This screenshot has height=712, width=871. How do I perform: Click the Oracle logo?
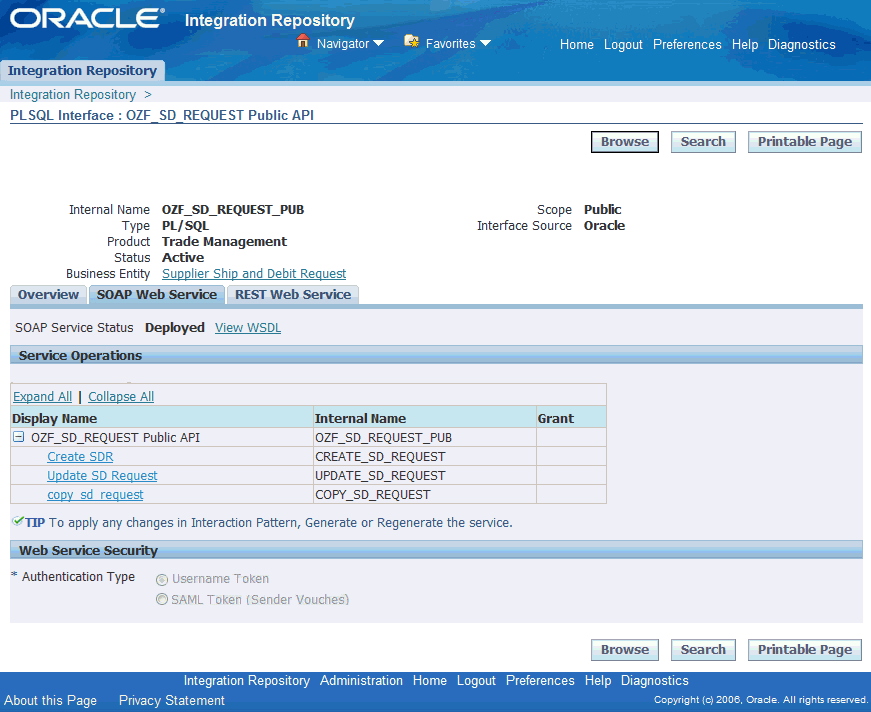[x=88, y=18]
